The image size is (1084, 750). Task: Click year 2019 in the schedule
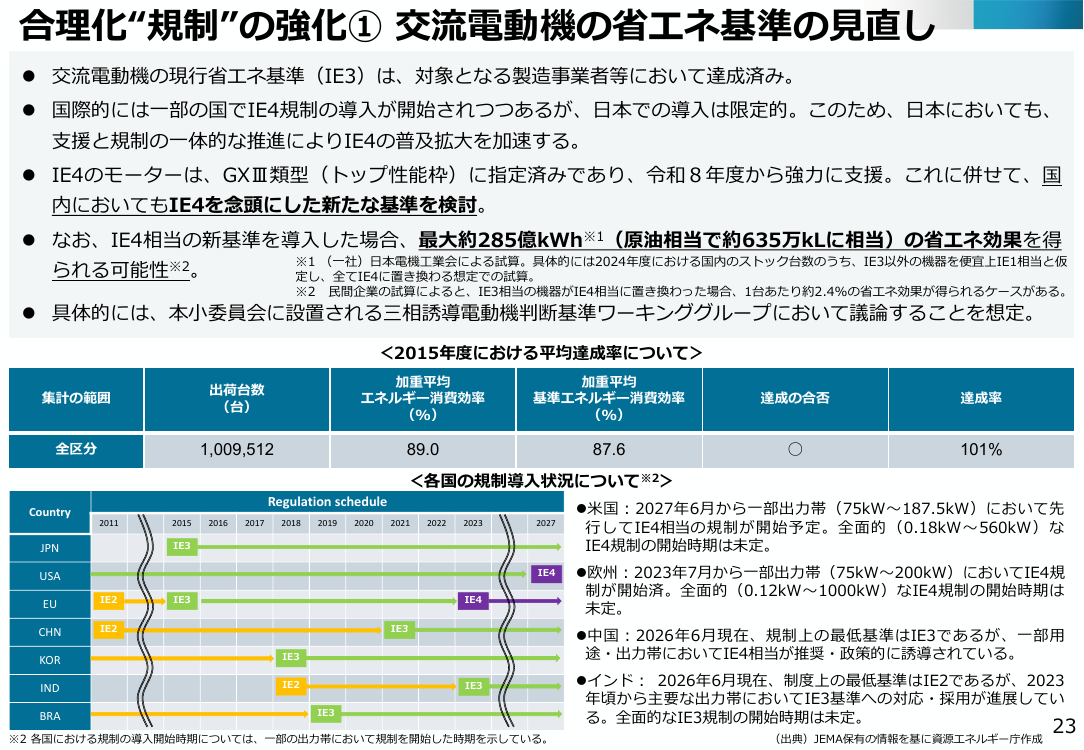[x=327, y=523]
